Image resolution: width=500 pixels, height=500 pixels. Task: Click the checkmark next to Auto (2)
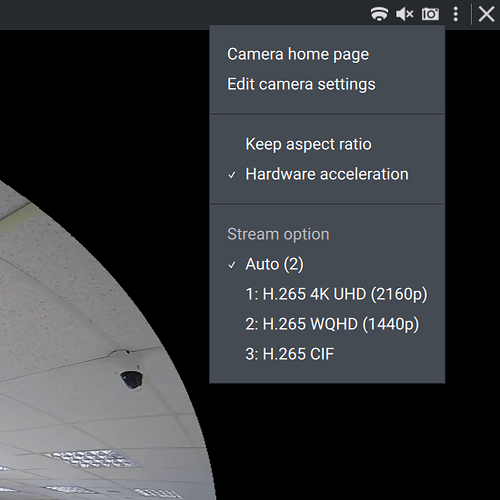pos(232,265)
